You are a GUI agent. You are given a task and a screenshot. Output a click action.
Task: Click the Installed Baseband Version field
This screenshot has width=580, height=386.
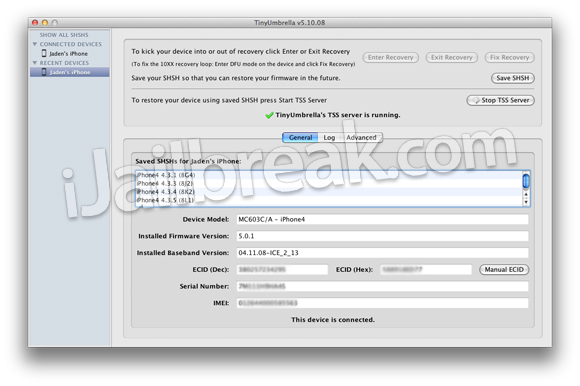click(382, 253)
